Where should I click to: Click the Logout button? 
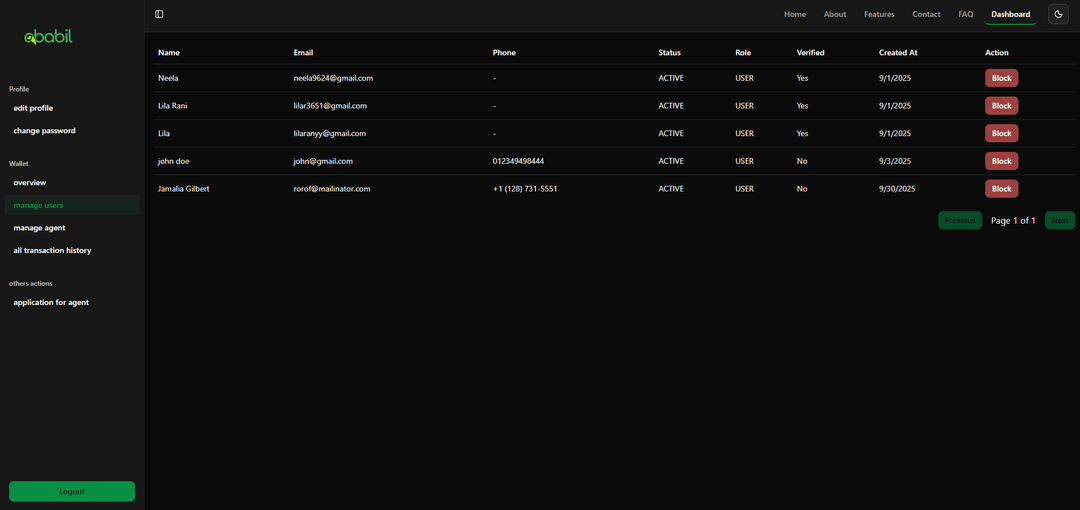click(x=72, y=491)
